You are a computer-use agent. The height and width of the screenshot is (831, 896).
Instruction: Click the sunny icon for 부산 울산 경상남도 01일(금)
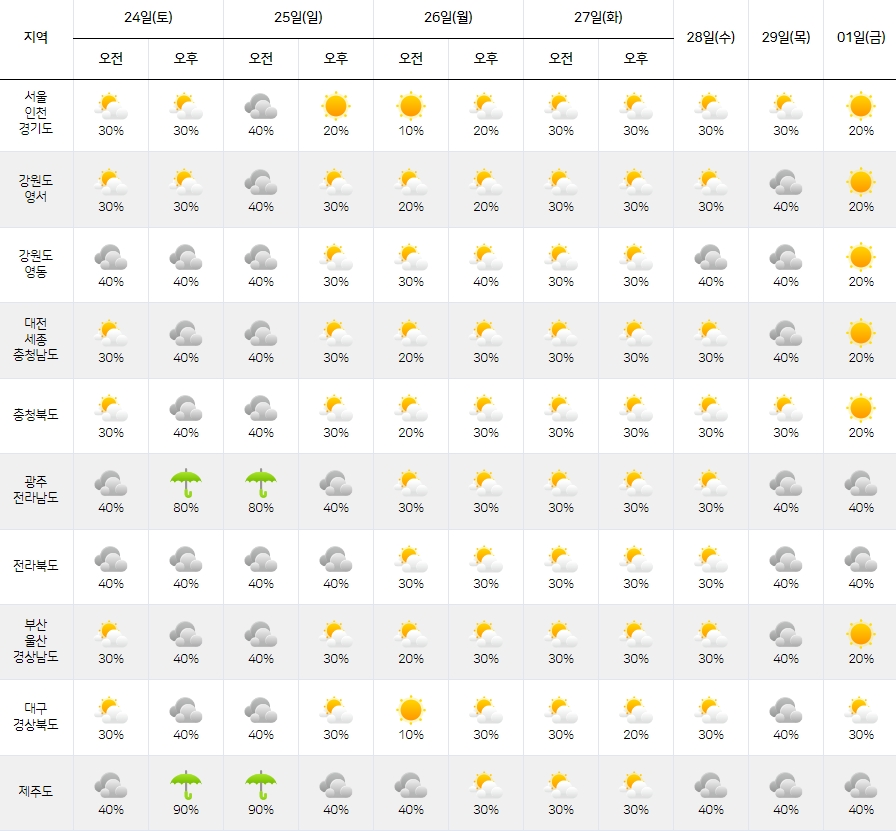pos(861,634)
